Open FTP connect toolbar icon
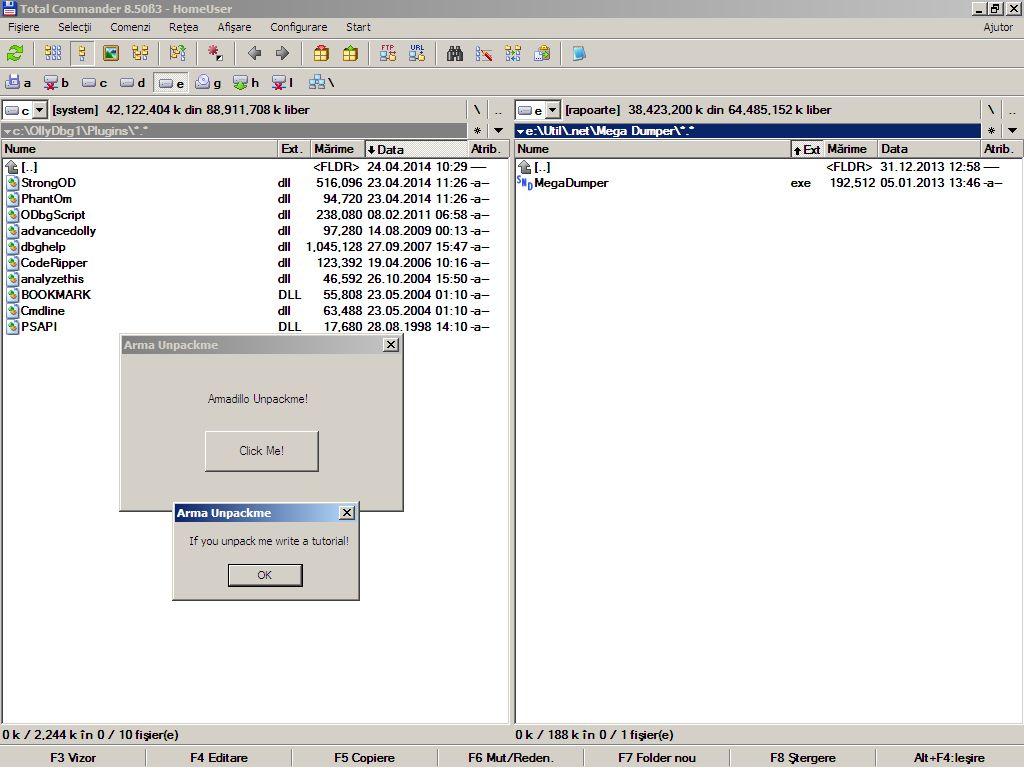The height and width of the screenshot is (768, 1024). [x=388, y=53]
